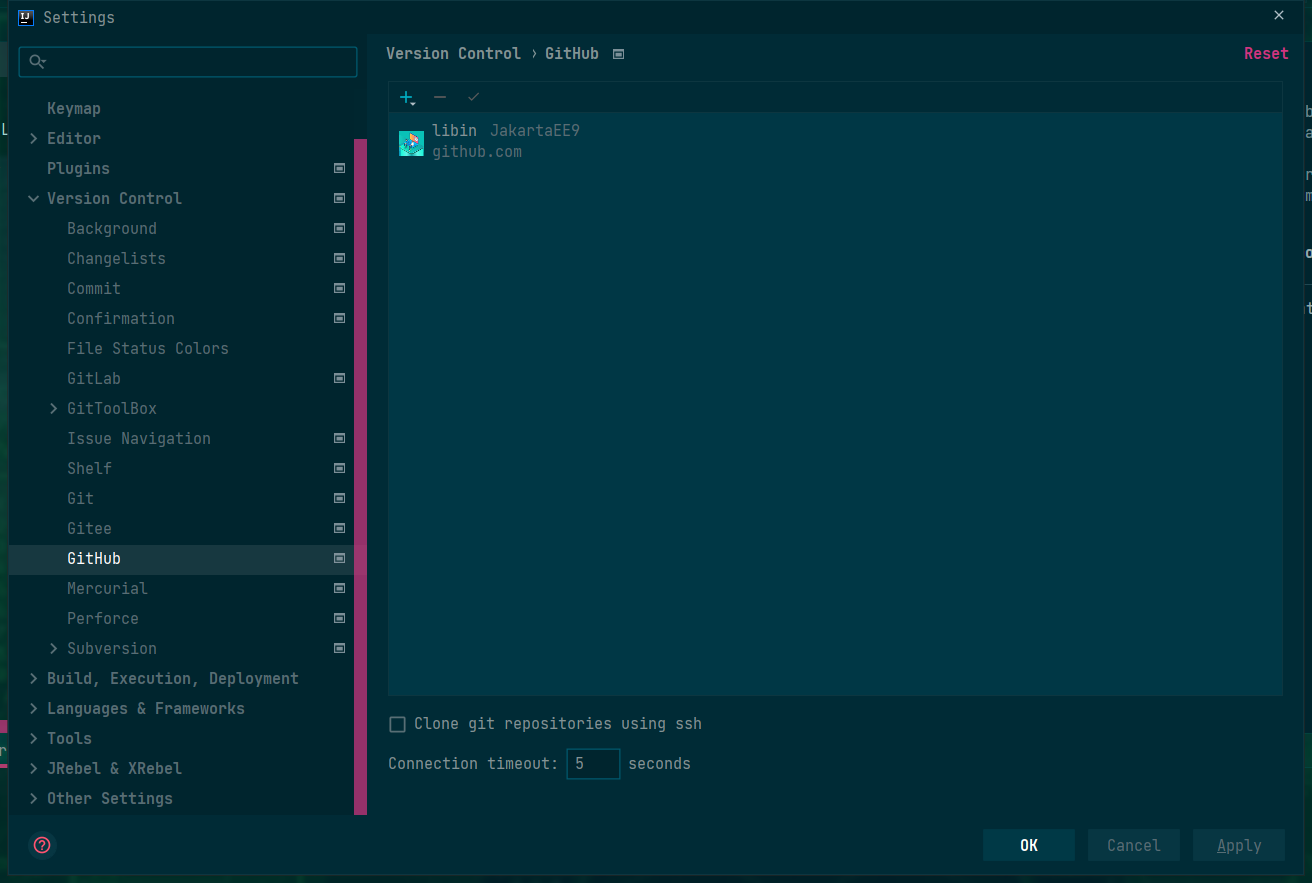Screen dimensions: 1312x883
Task: Enable Clone git repositories using ssh
Action: (x=397, y=724)
